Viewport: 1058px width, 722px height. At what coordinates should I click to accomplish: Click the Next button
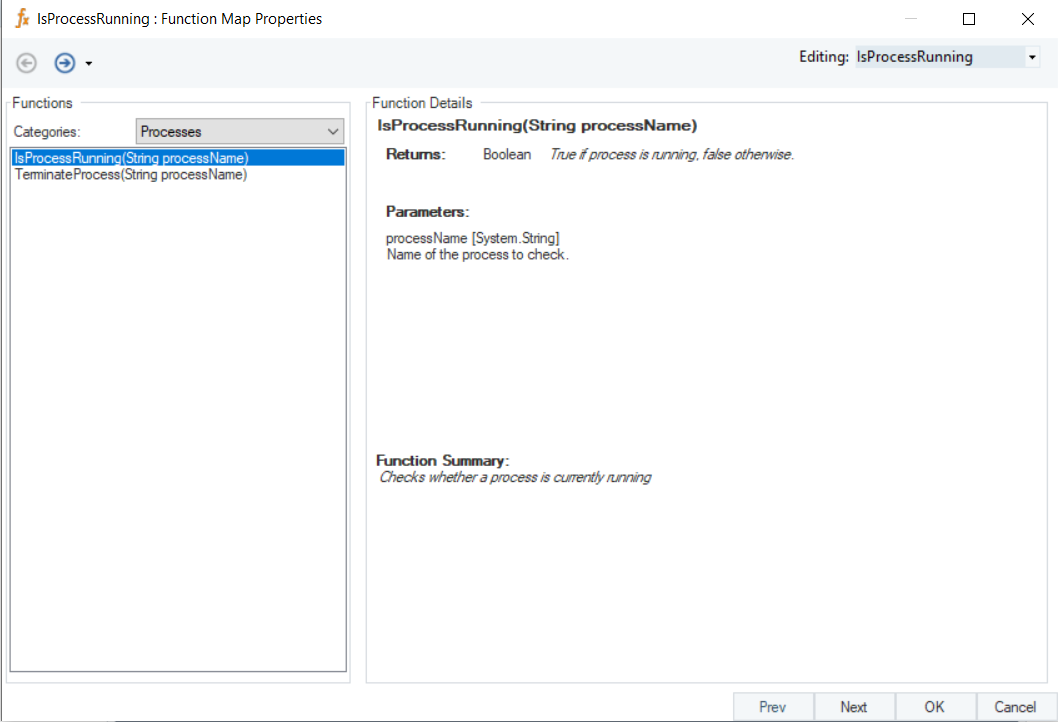tap(854, 706)
